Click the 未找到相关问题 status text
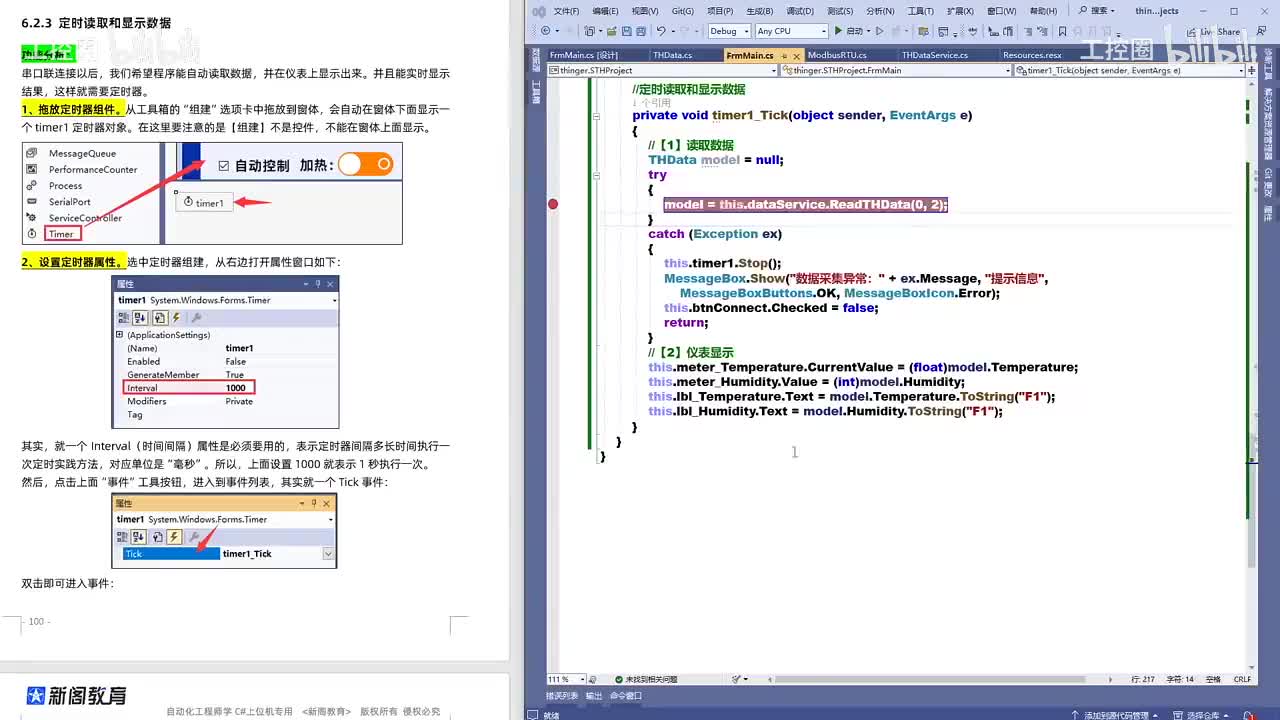Viewport: 1280px width, 720px height. pyautogui.click(x=651, y=679)
